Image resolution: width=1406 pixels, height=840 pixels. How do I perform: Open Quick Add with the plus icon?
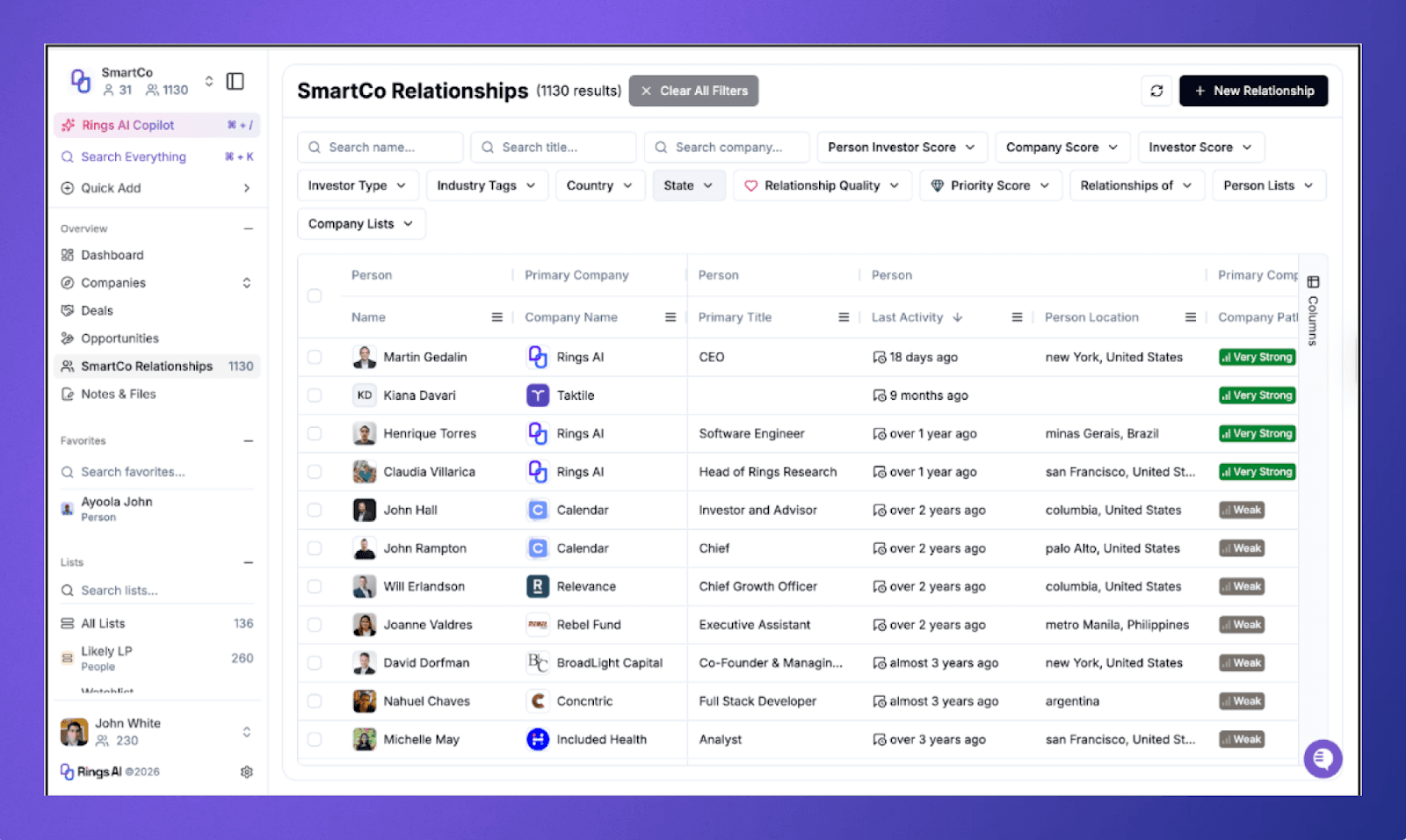pyautogui.click(x=68, y=188)
